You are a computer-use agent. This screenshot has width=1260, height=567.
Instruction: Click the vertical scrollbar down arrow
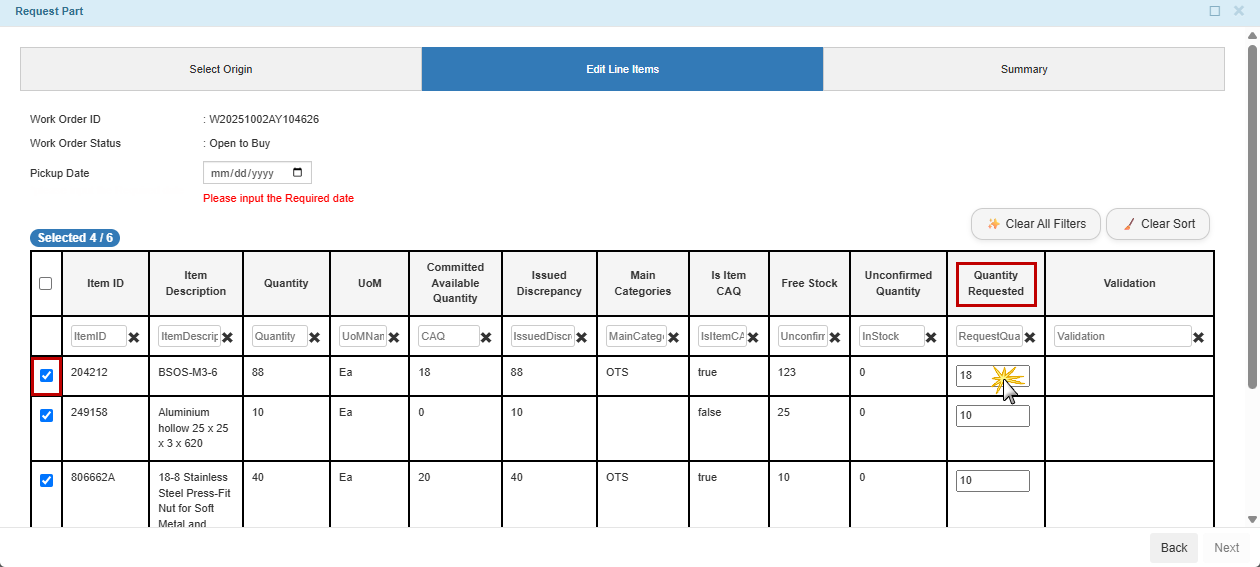(x=1252, y=519)
